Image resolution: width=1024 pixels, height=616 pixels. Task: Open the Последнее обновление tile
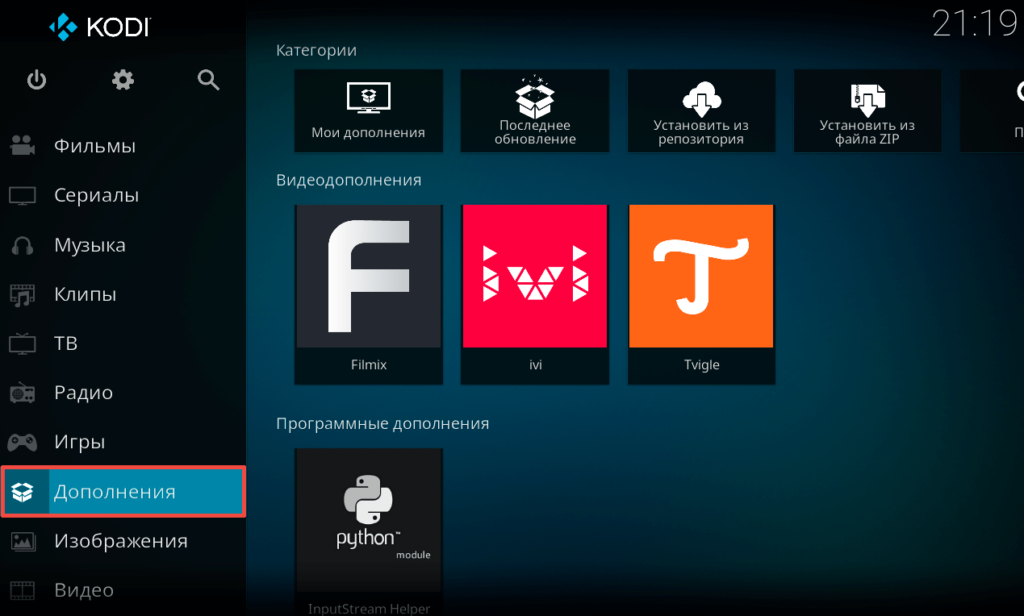534,110
